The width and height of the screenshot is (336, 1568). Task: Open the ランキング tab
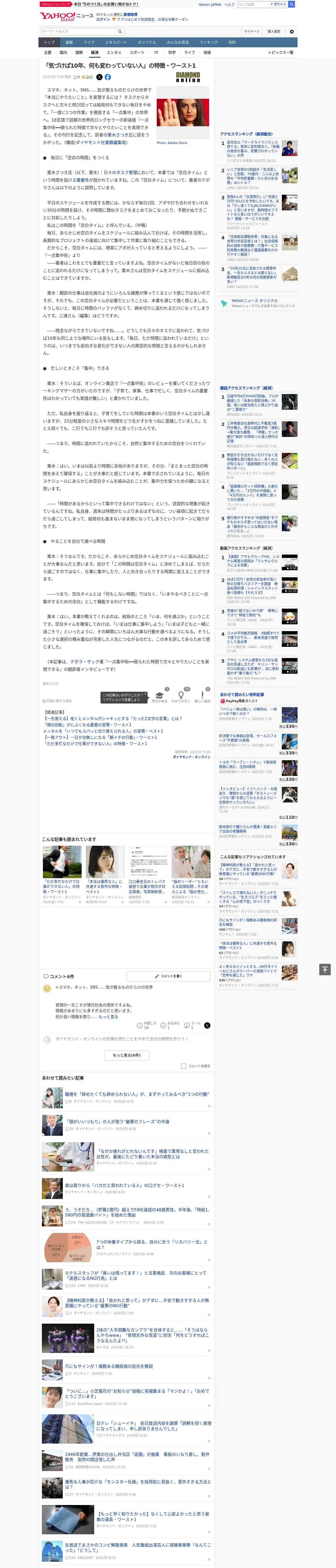(209, 43)
